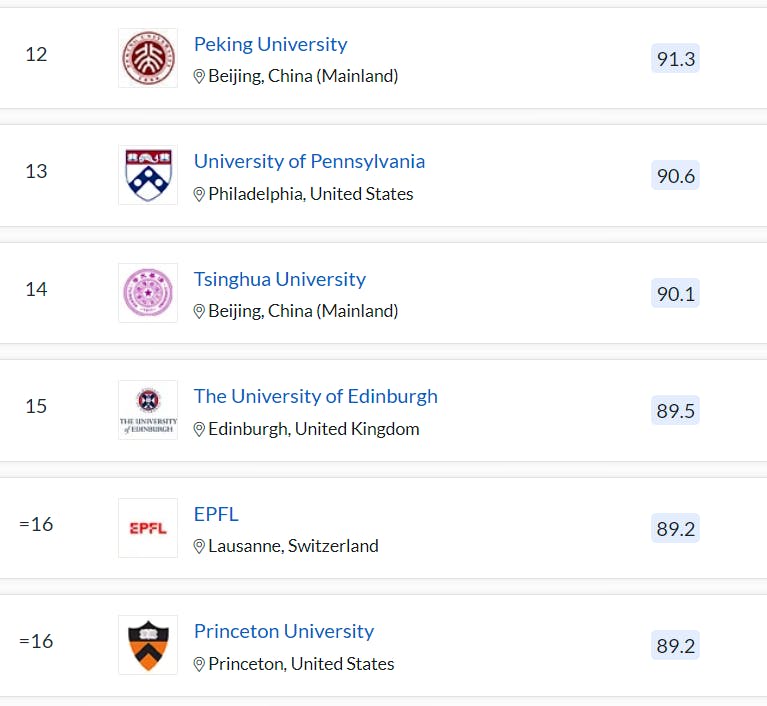Open the EPFL university link
767x706 pixels.
point(216,514)
